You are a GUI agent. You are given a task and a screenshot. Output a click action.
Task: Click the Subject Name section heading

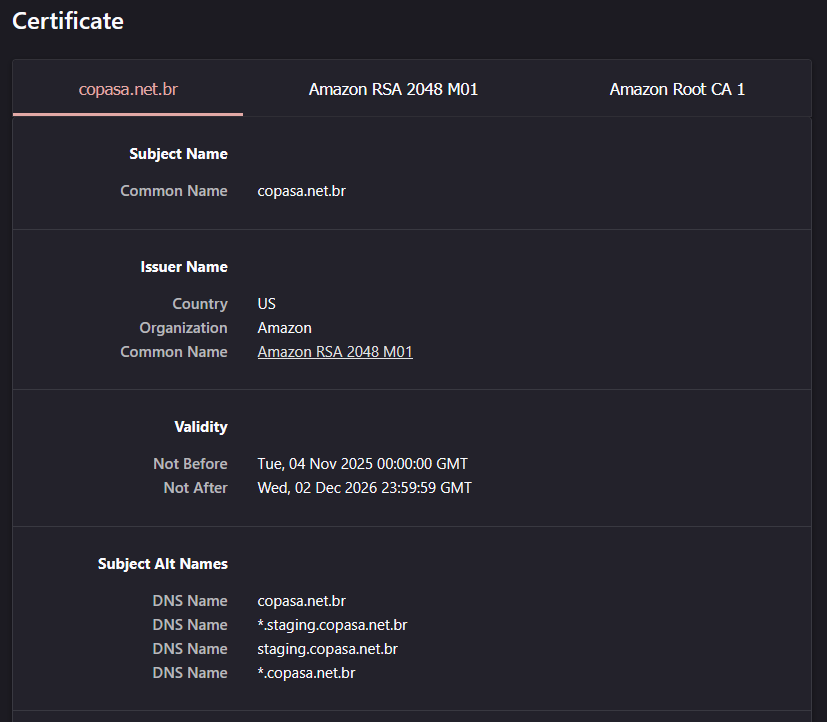tap(178, 154)
